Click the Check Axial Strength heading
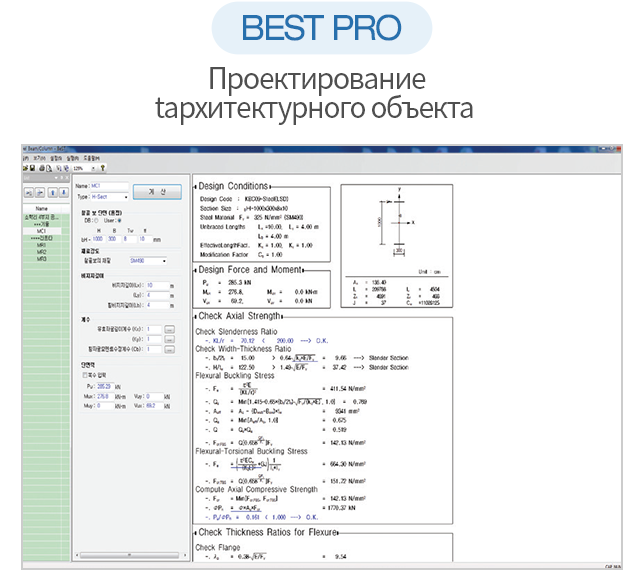 (x=239, y=316)
